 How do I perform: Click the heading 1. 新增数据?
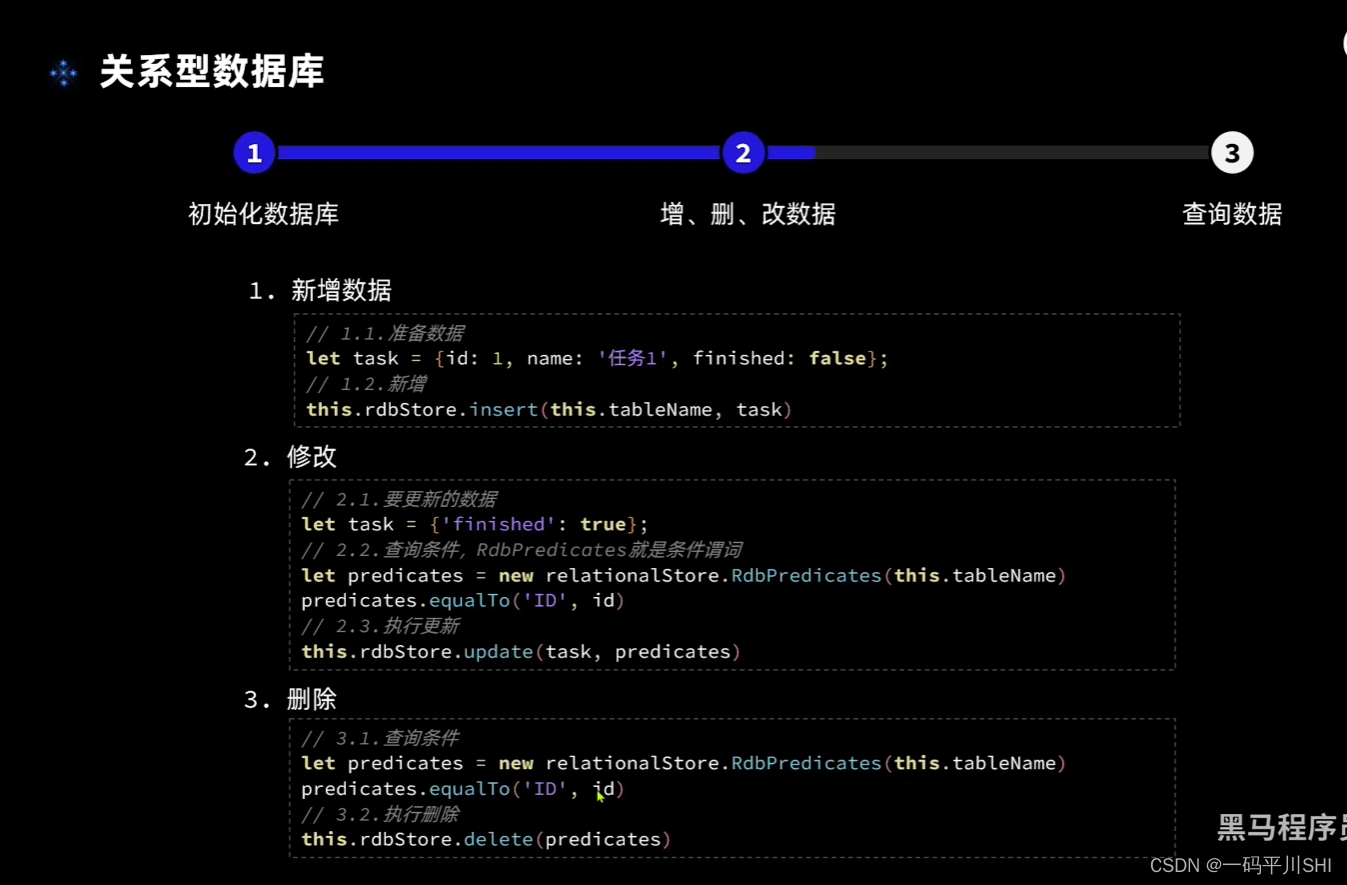pos(320,290)
